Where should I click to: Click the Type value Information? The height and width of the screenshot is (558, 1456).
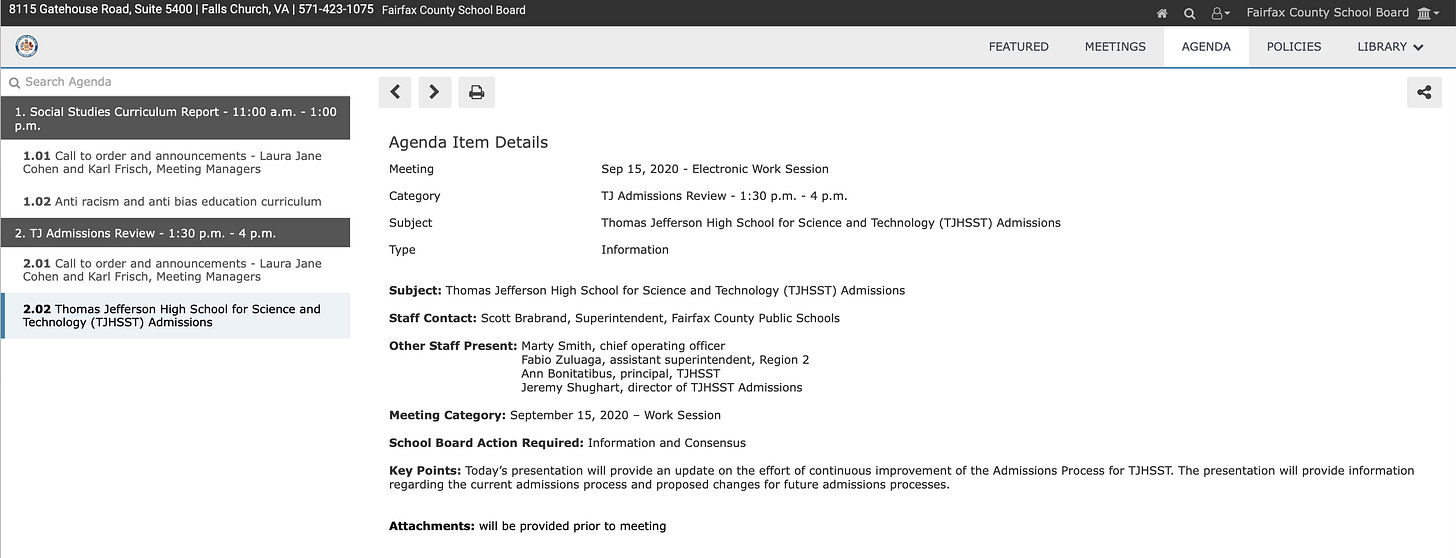coord(635,250)
